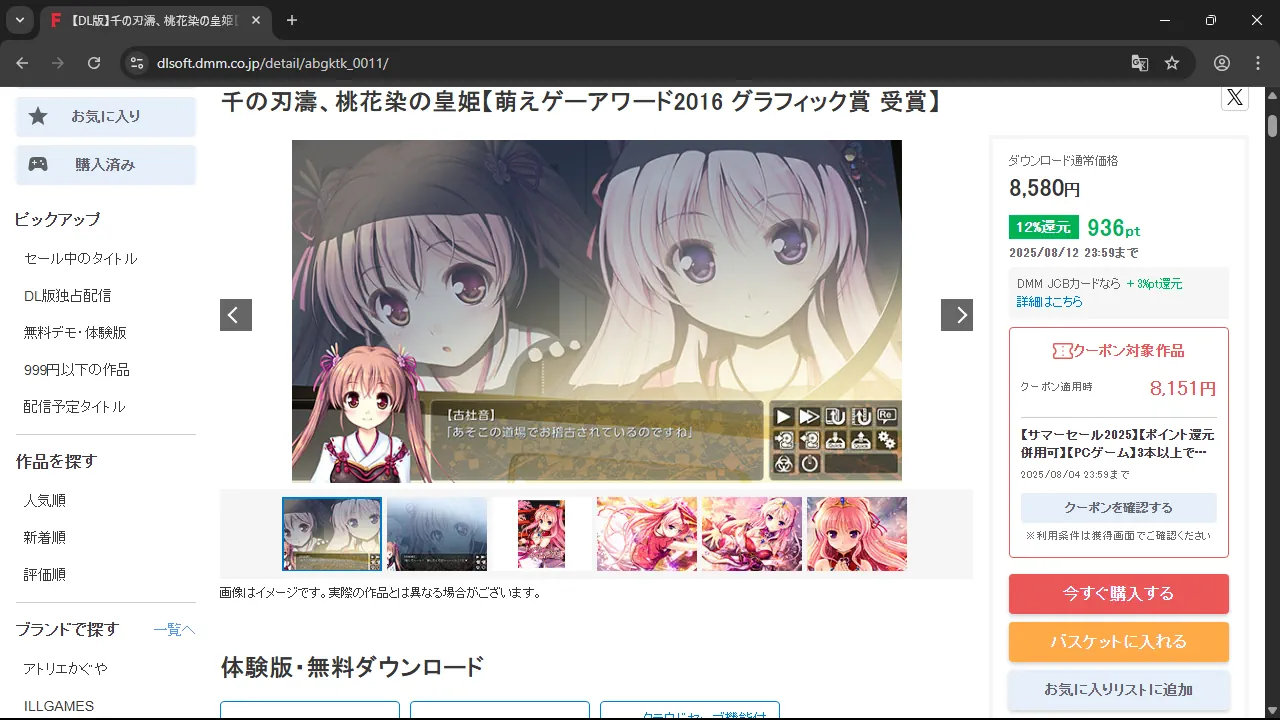Open a new browser tab

coord(292,20)
